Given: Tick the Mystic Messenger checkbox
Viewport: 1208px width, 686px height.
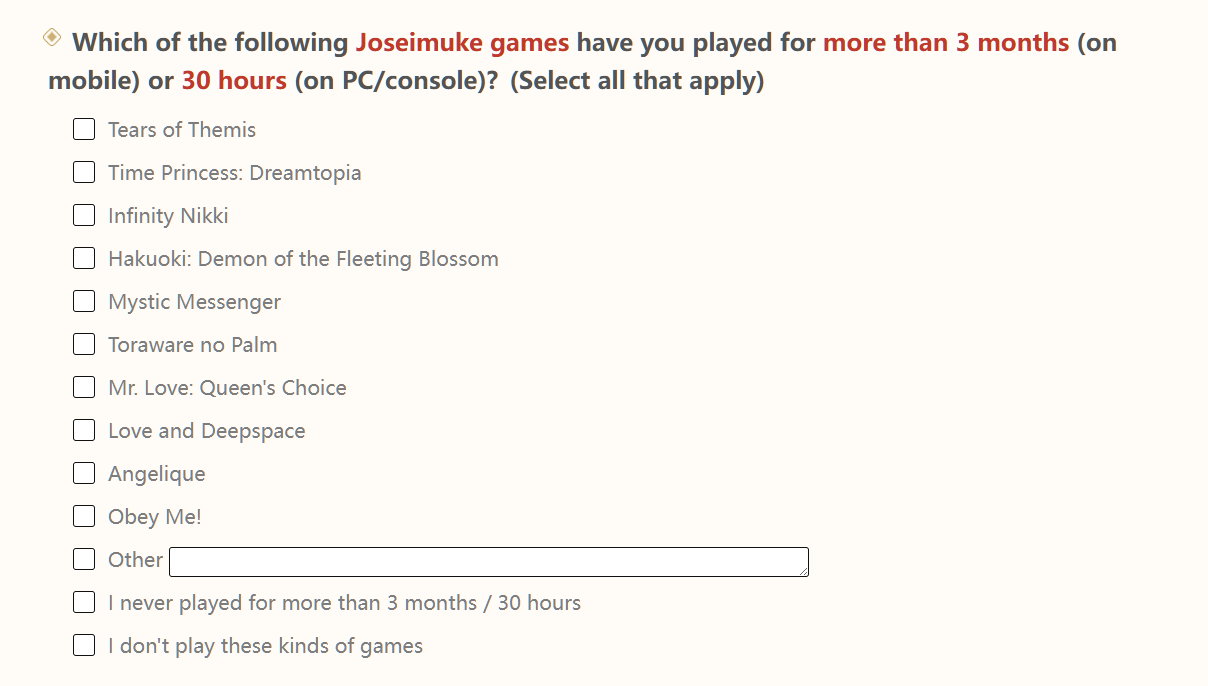Looking at the screenshot, I should pyautogui.click(x=84, y=301).
